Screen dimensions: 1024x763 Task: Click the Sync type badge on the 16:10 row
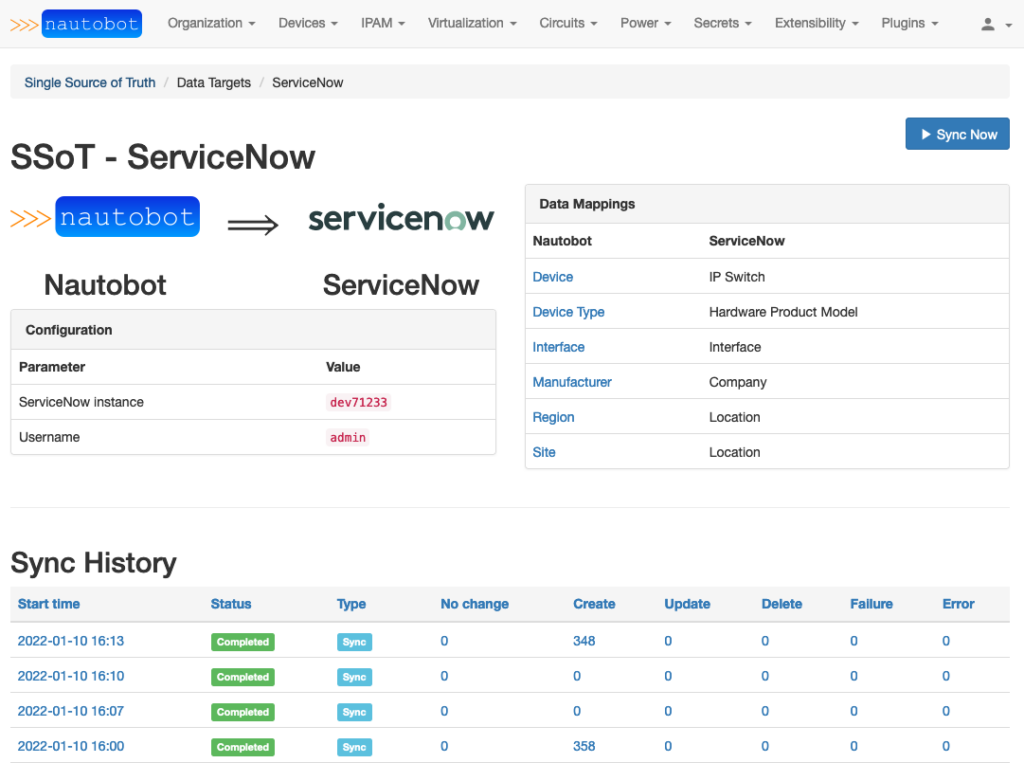[x=354, y=676]
